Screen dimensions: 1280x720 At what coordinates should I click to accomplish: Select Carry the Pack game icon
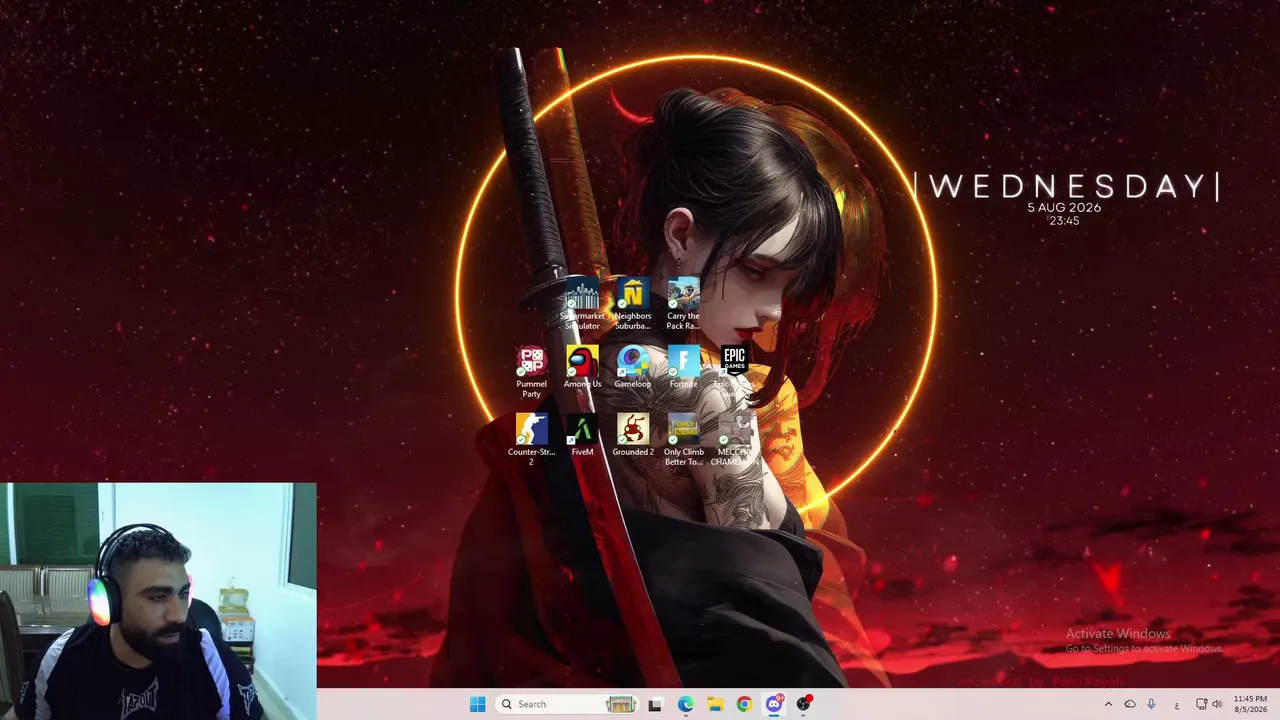click(x=683, y=305)
